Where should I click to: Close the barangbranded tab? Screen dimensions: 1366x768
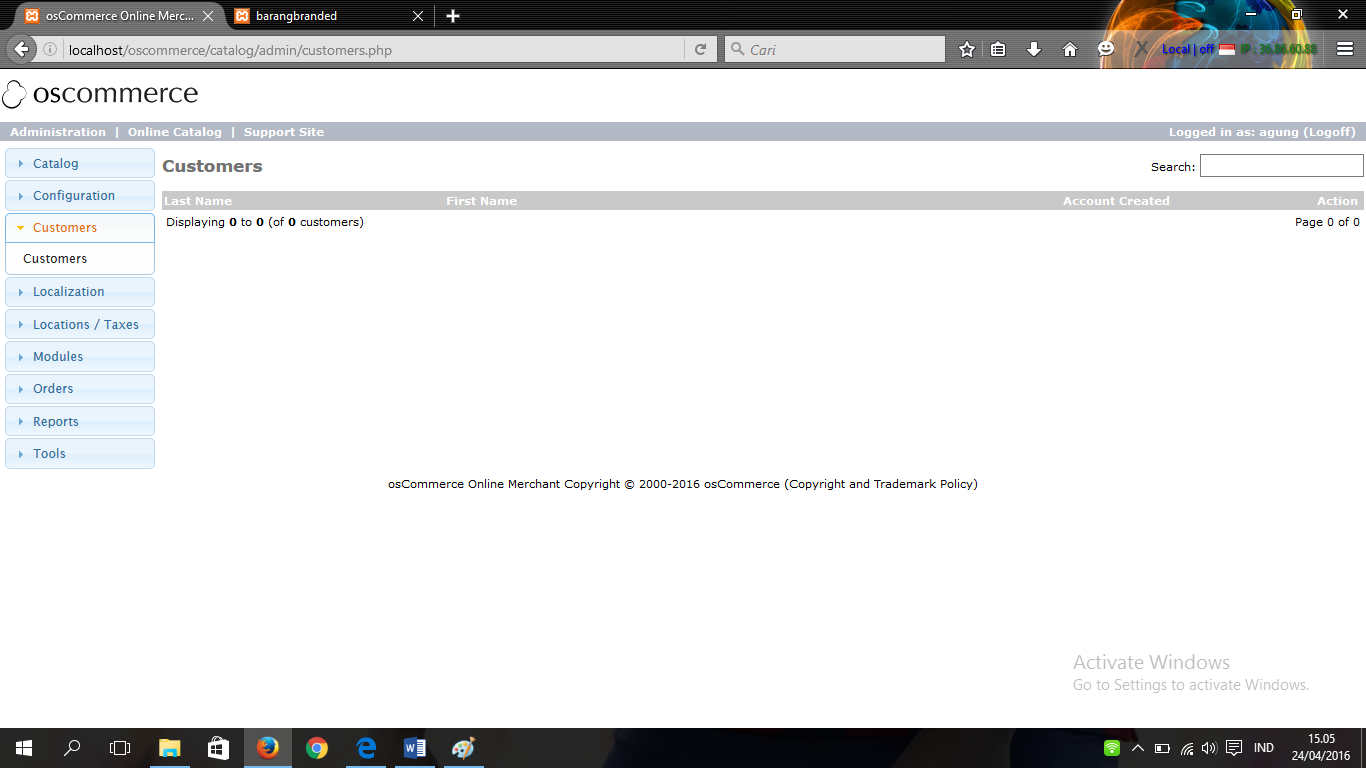tap(418, 16)
